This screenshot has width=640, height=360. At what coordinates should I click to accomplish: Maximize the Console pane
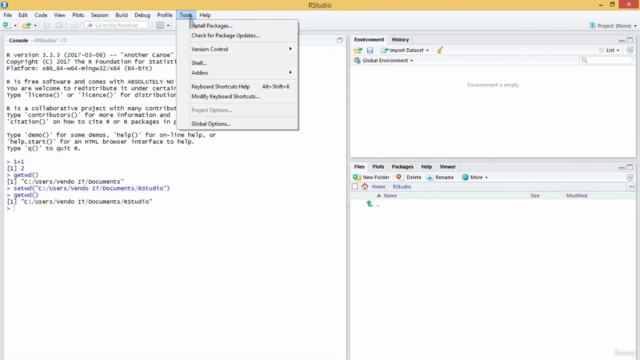pos(340,40)
